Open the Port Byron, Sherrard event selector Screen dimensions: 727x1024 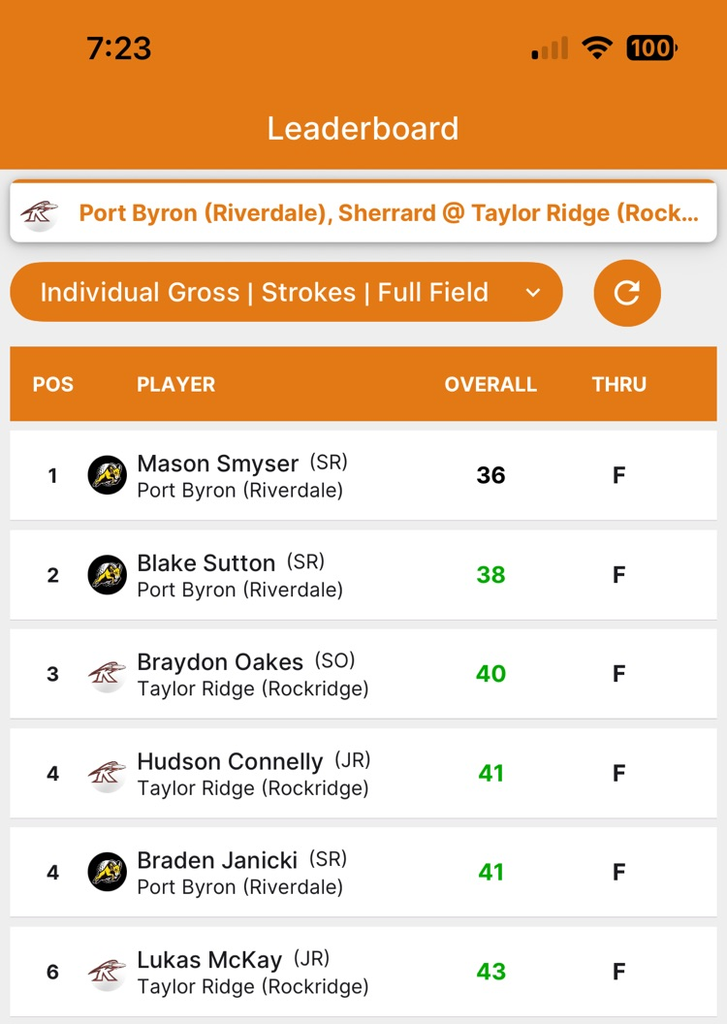click(x=363, y=212)
